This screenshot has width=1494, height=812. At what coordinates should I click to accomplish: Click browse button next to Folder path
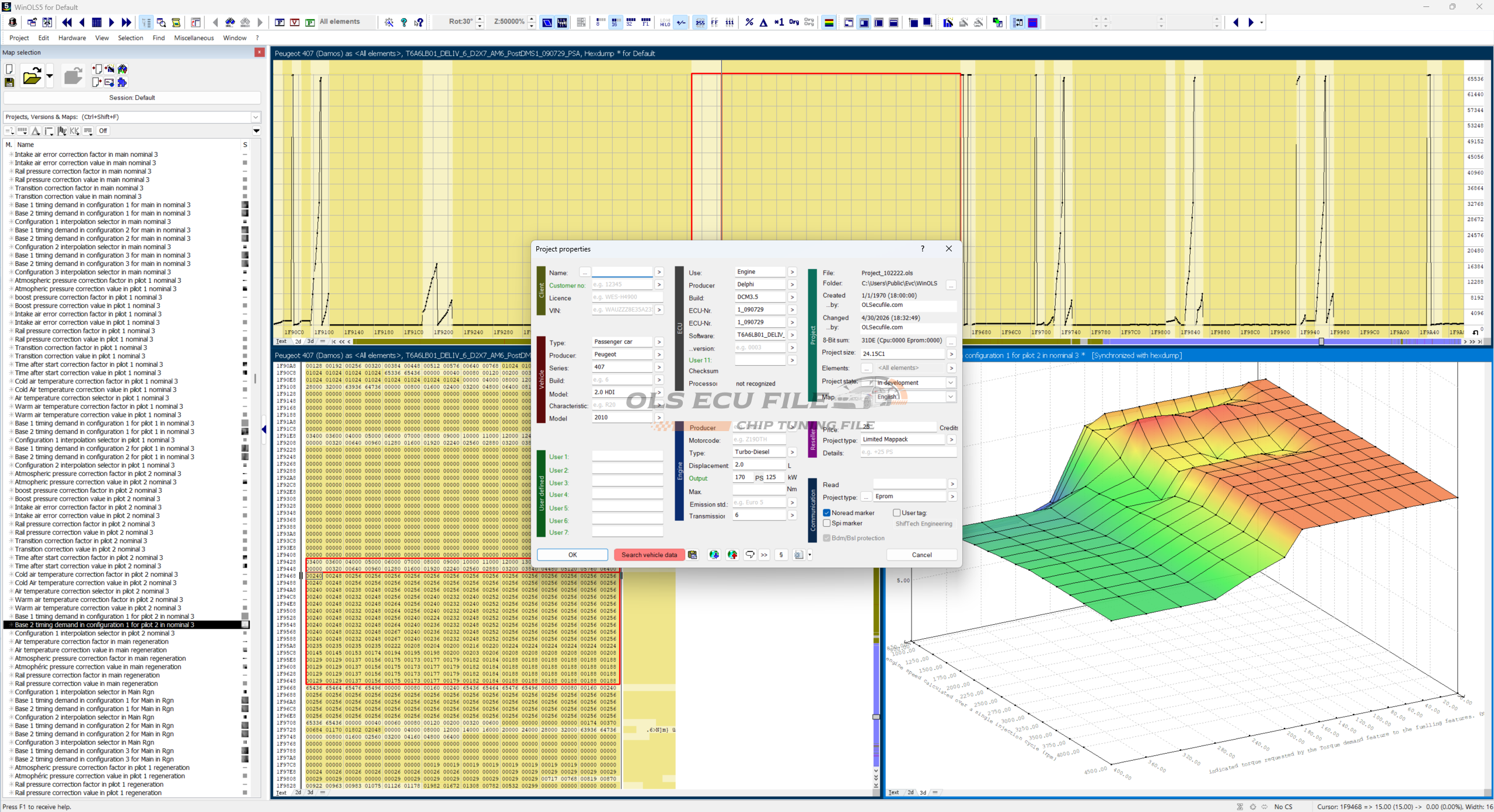(x=951, y=285)
